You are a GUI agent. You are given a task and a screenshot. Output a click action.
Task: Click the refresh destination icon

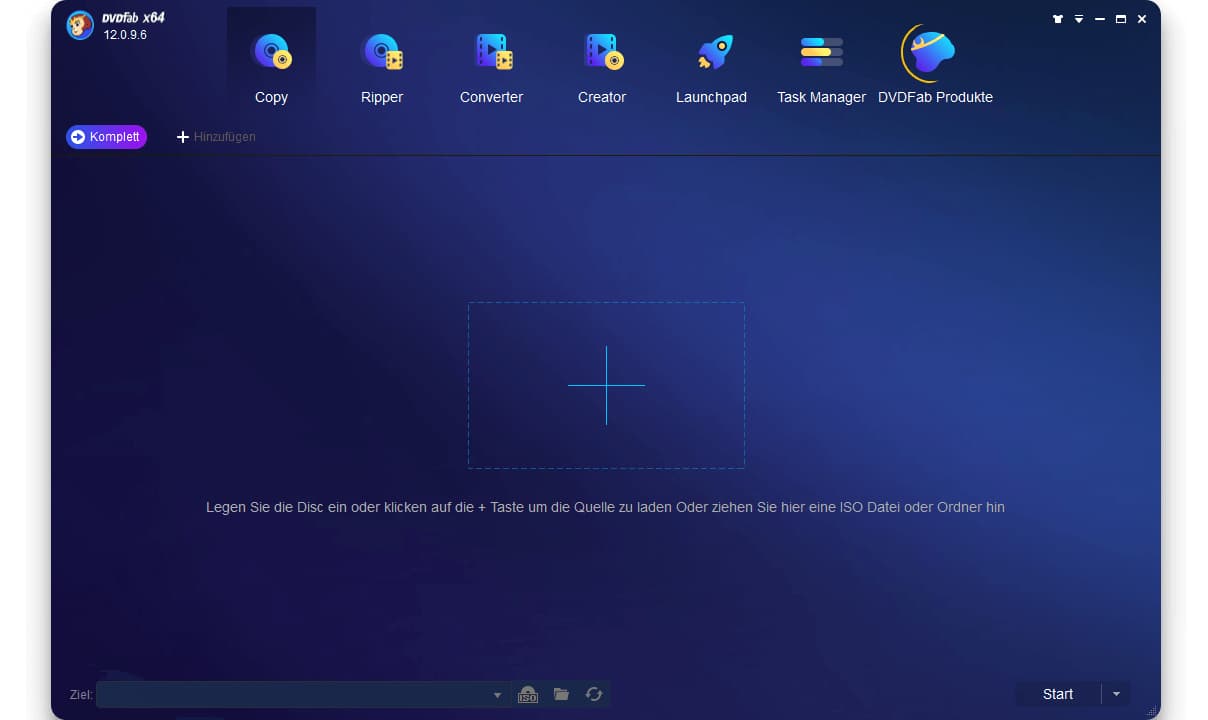pos(594,694)
